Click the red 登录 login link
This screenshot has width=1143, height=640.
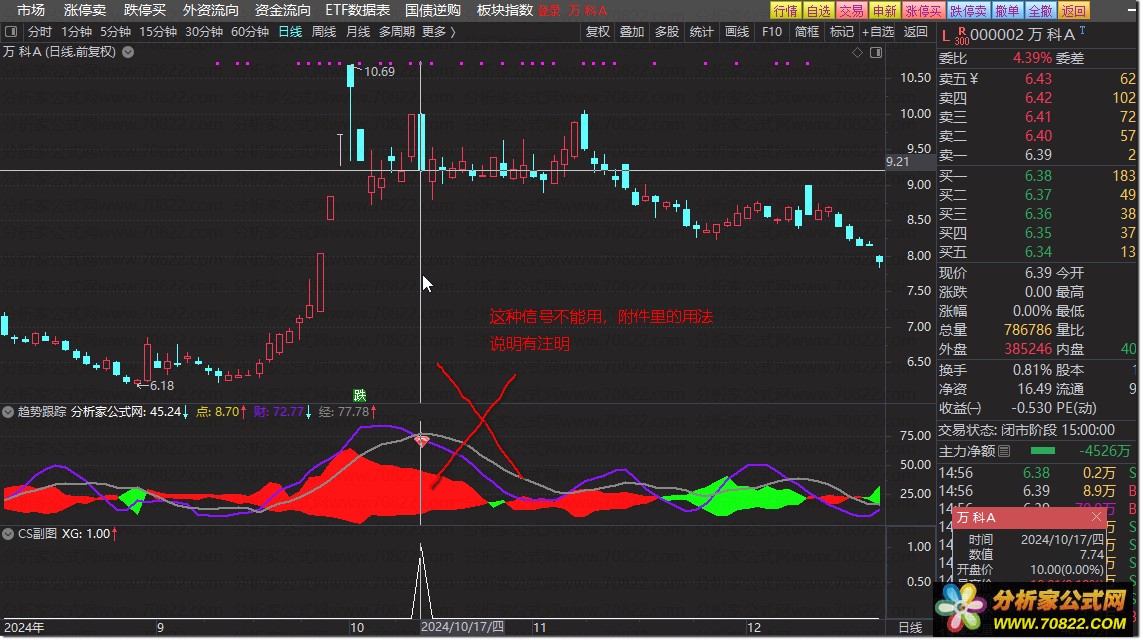click(549, 11)
